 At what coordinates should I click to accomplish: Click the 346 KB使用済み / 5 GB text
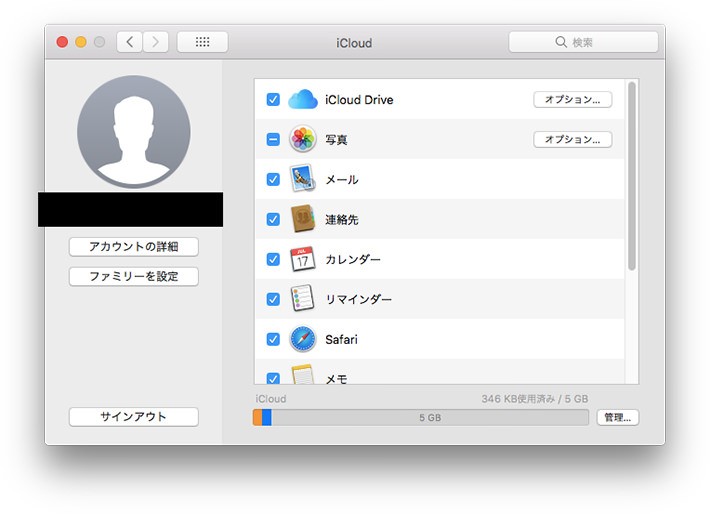click(x=535, y=399)
